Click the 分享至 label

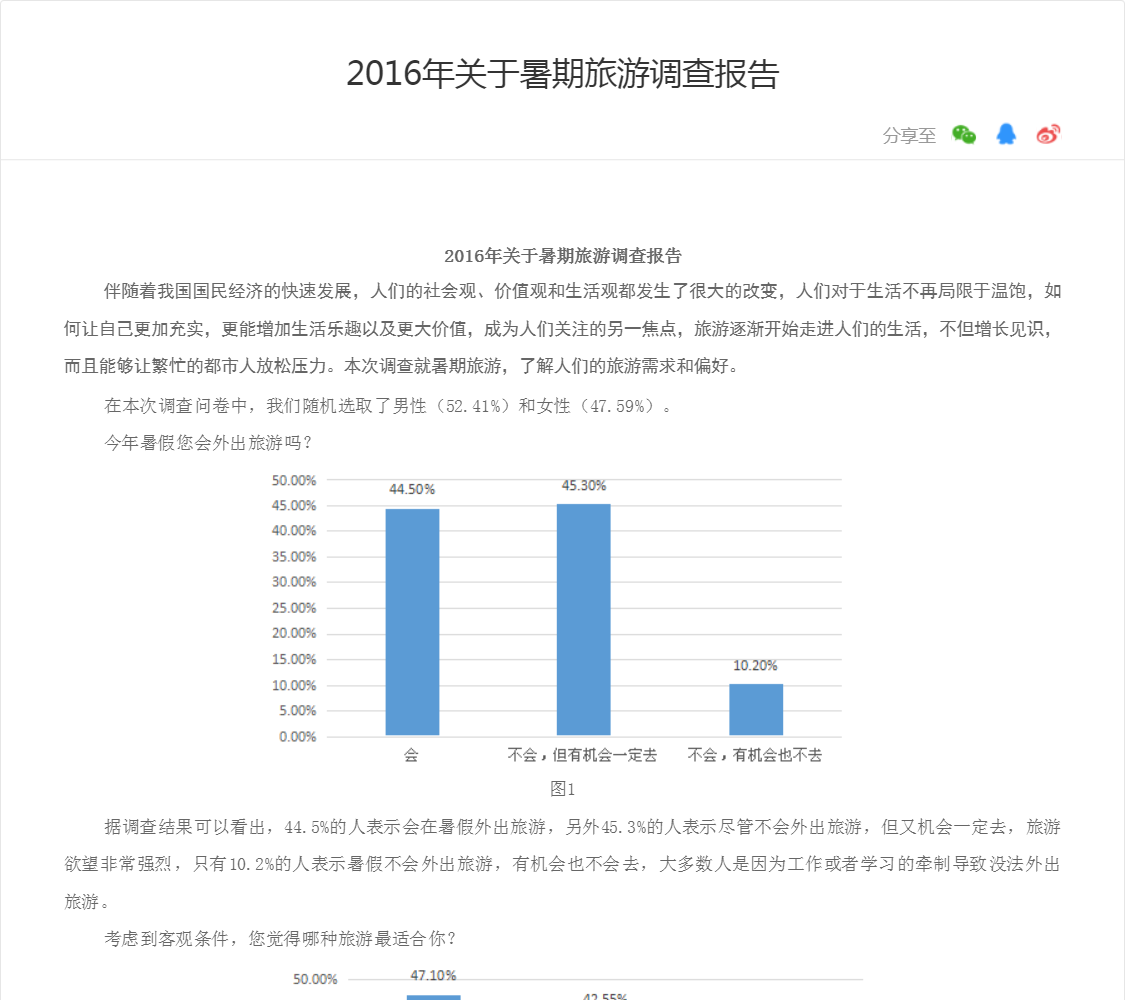tap(909, 136)
